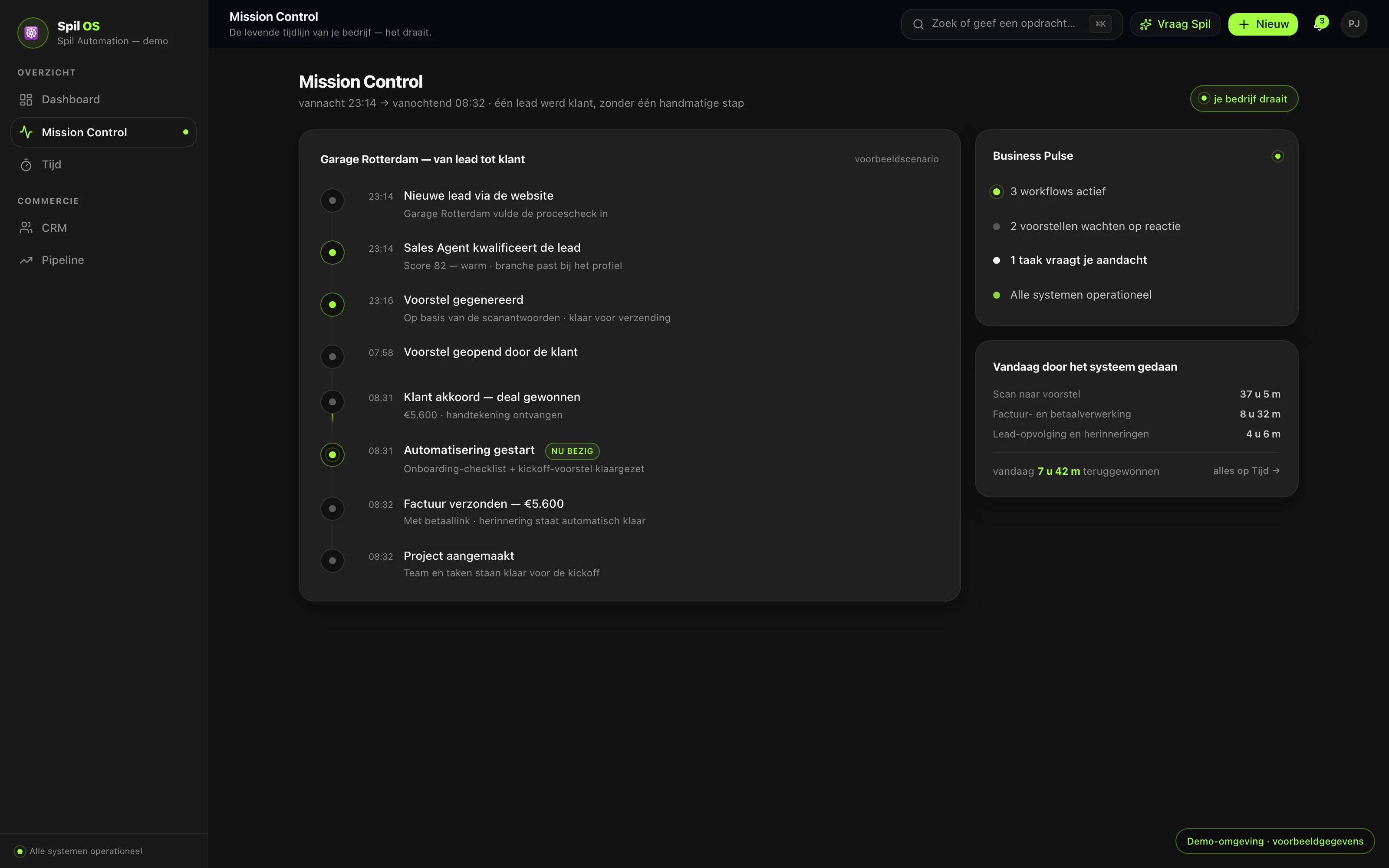The width and height of the screenshot is (1389, 868).
Task: Click 'Sales Agent kwalificeert de lead'
Action: (492, 248)
